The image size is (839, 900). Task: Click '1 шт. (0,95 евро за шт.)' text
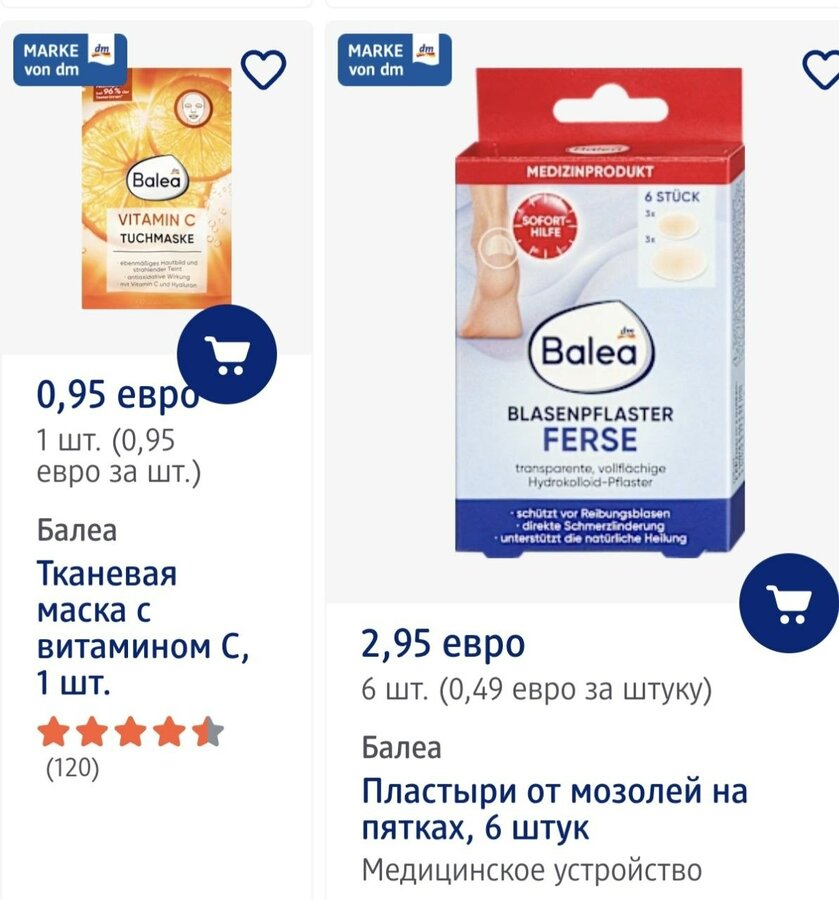(119, 457)
